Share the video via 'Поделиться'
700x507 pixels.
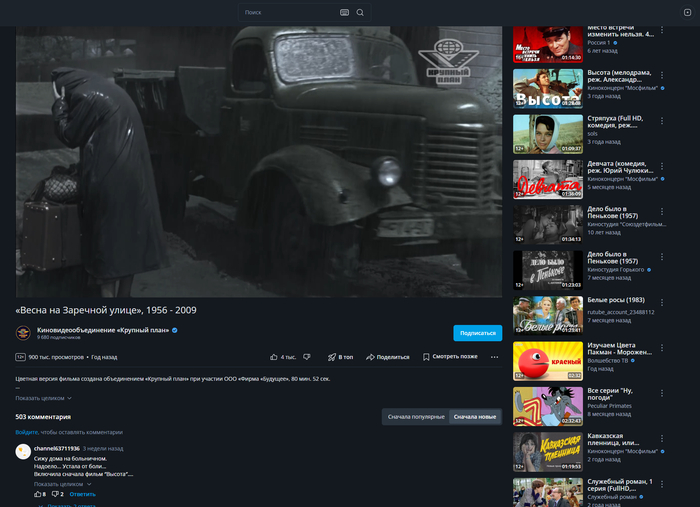[x=388, y=357]
